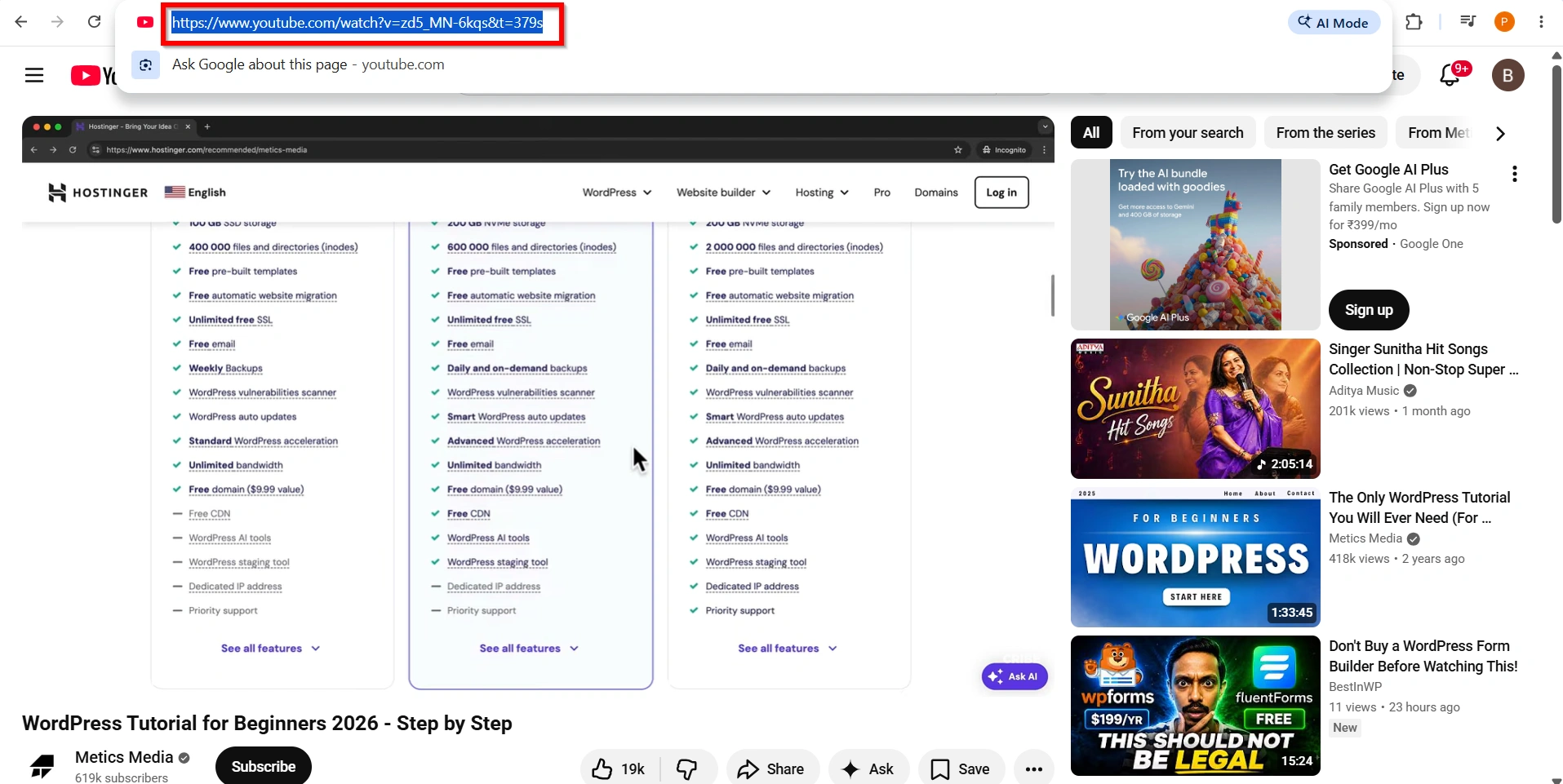Click video title WordPress Tutorial for Beginners 2026
This screenshot has height=784, width=1563.
267,724
